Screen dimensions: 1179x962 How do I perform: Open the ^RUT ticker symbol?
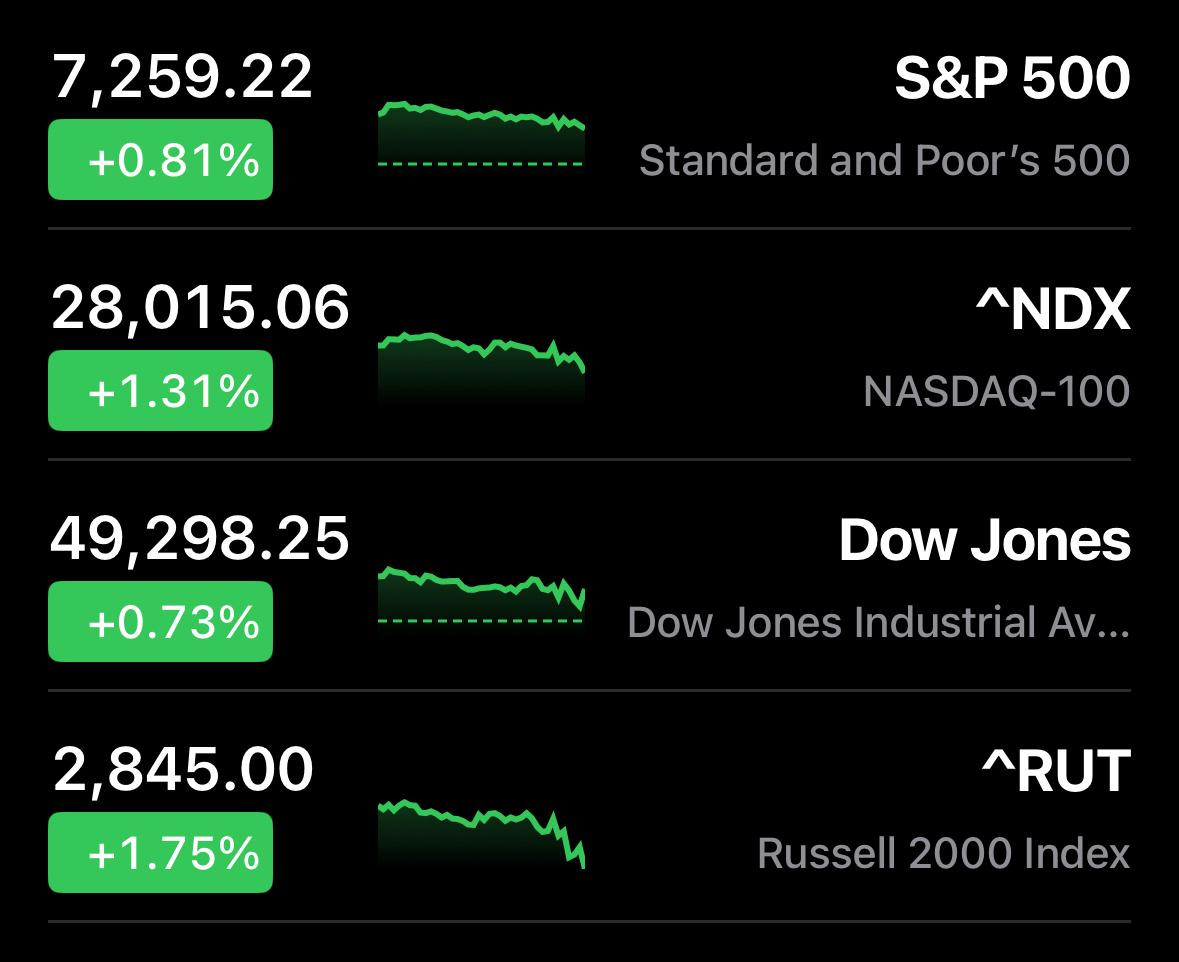1056,771
